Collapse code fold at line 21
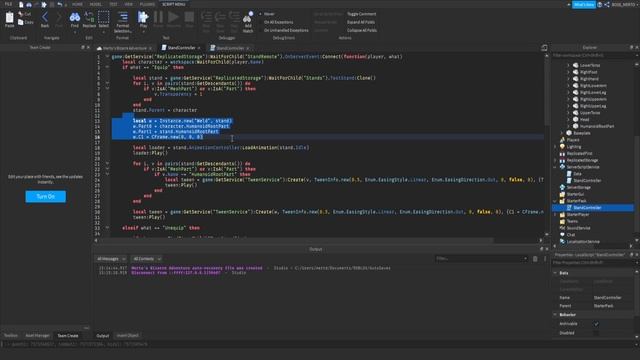The height and width of the screenshot is (360, 640). 107,163
